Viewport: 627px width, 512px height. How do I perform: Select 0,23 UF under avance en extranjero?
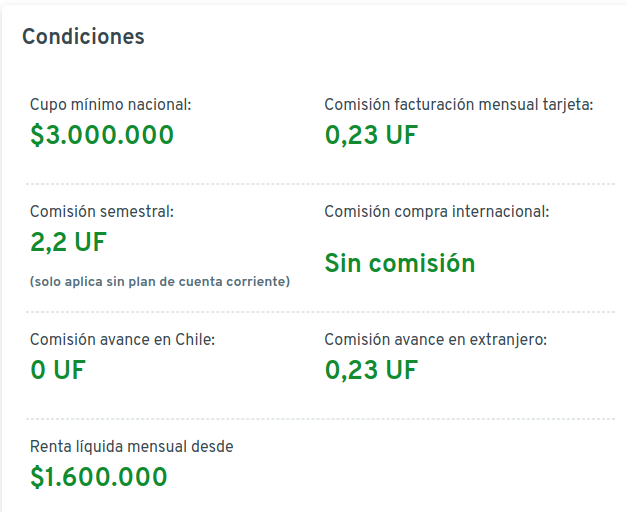(371, 370)
